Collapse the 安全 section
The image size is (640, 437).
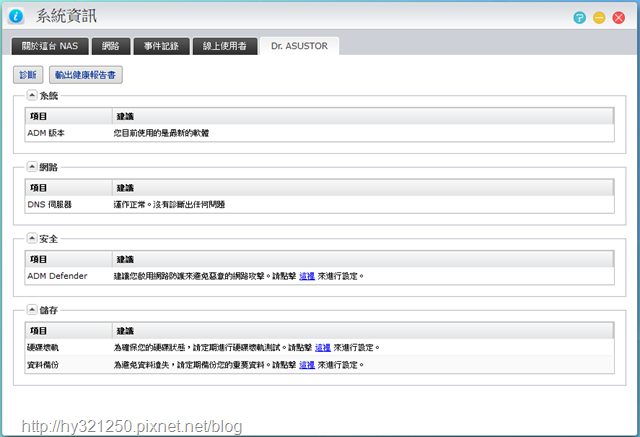[x=32, y=238]
